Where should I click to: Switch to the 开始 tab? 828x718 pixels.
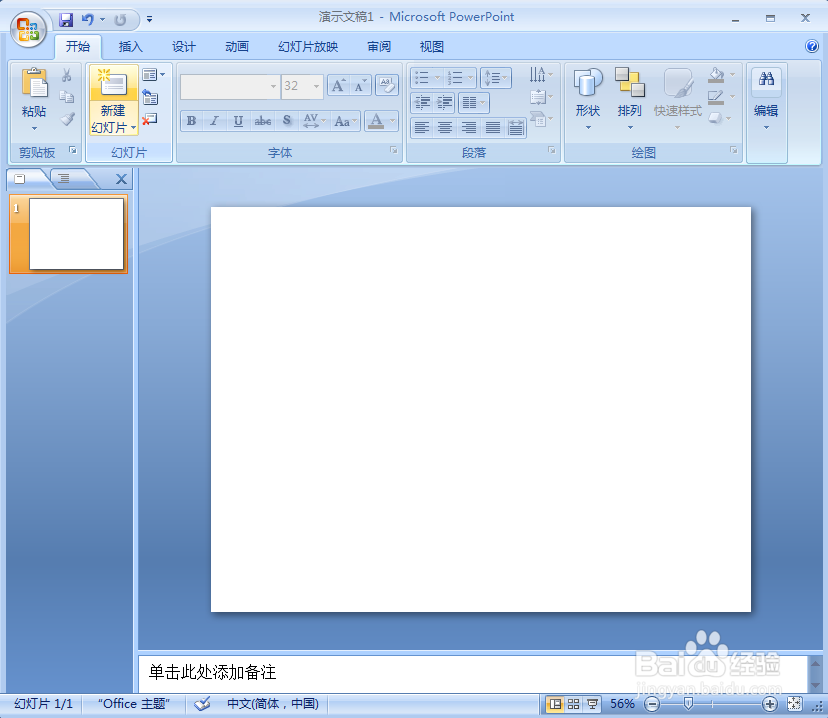coord(78,47)
